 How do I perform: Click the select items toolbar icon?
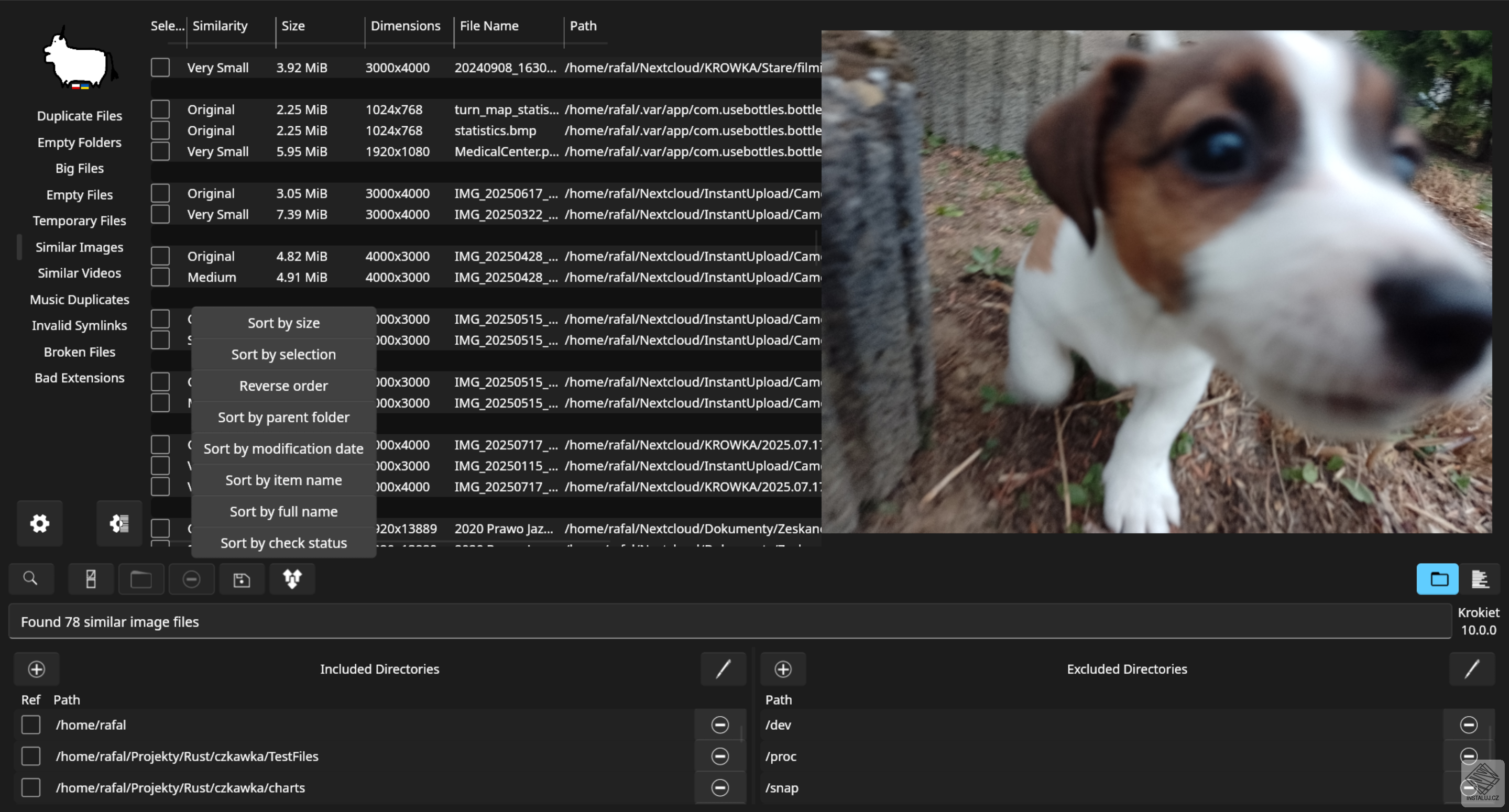[91, 579]
